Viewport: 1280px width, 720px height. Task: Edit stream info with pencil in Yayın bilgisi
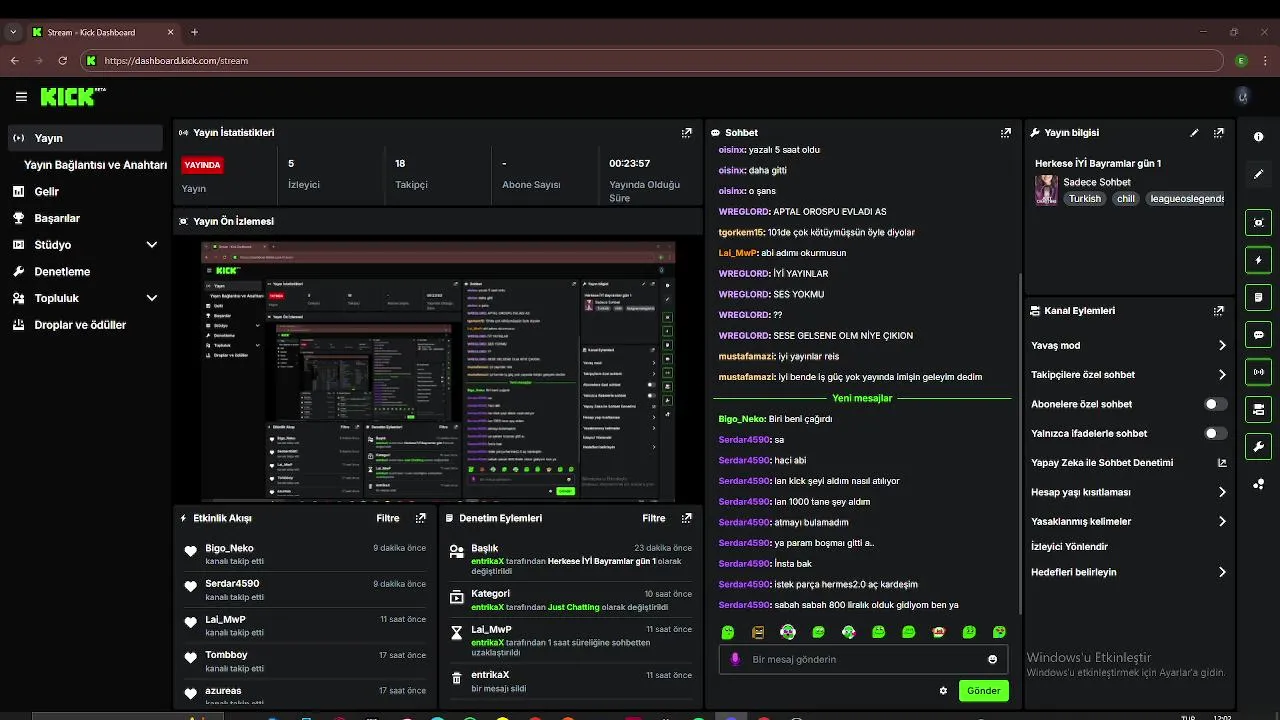coord(1194,132)
